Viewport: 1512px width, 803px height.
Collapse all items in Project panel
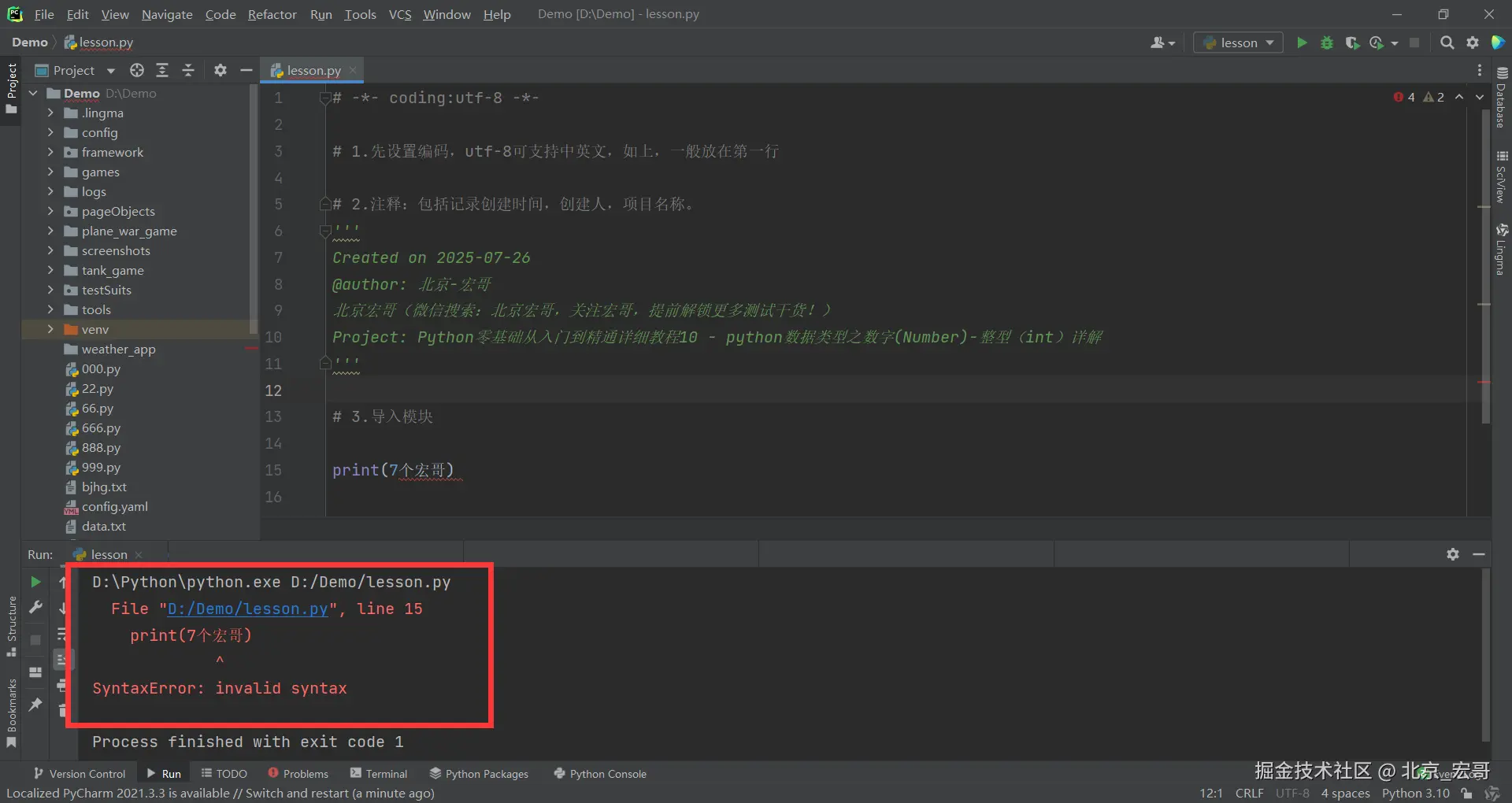[x=188, y=70]
